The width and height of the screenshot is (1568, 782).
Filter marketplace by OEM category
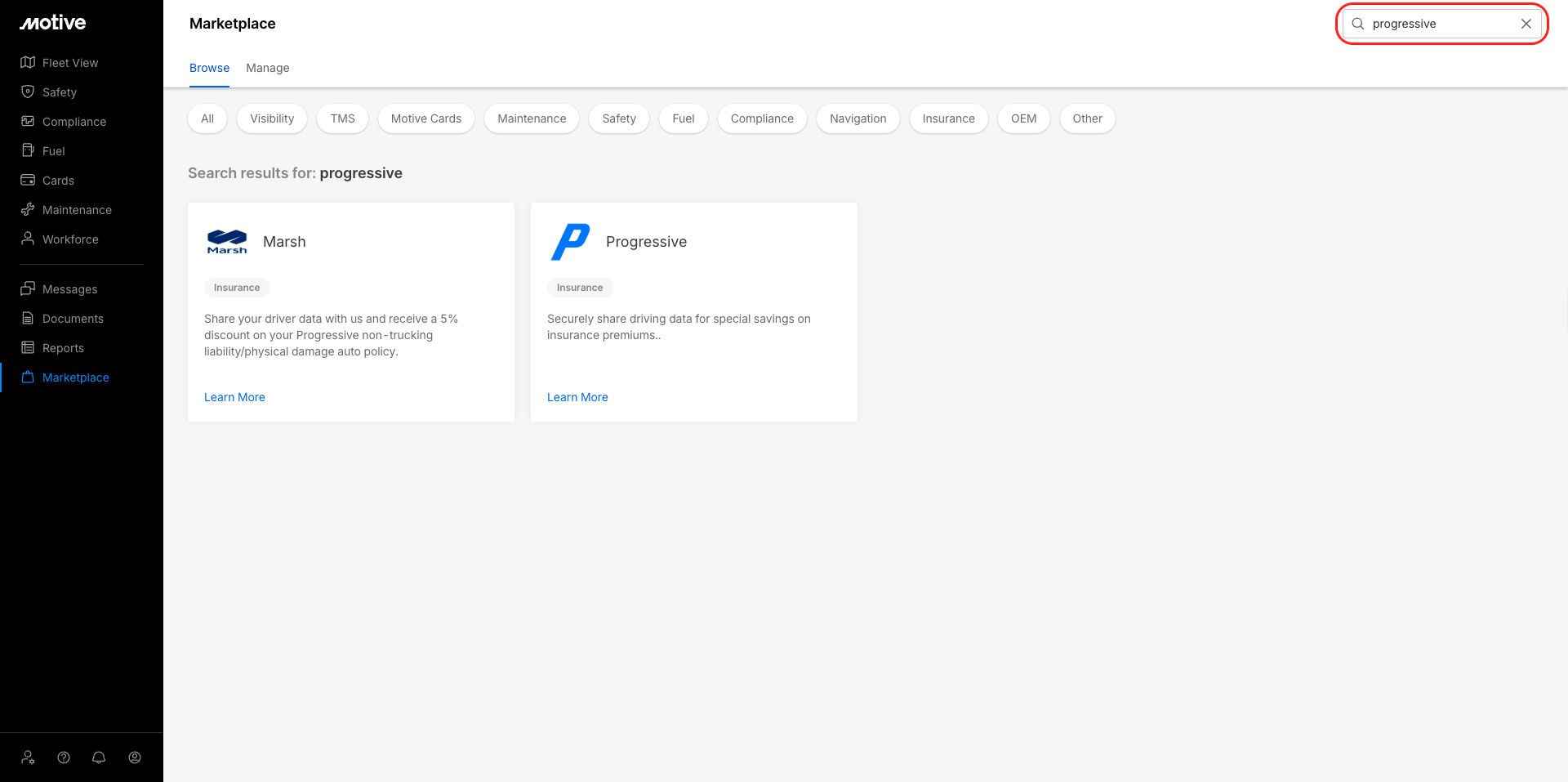tap(1023, 118)
